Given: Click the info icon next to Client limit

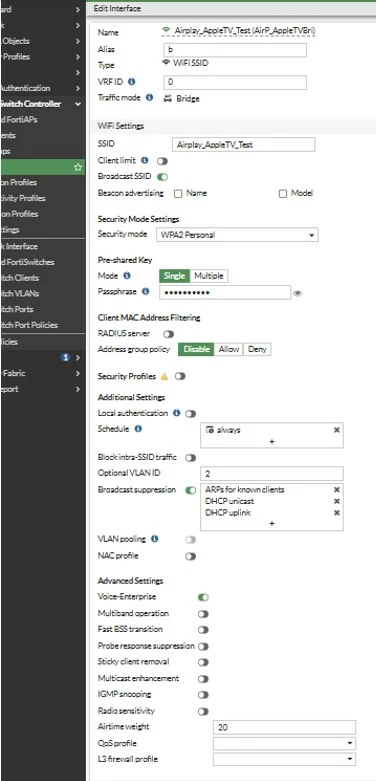Looking at the screenshot, I should point(145,160).
